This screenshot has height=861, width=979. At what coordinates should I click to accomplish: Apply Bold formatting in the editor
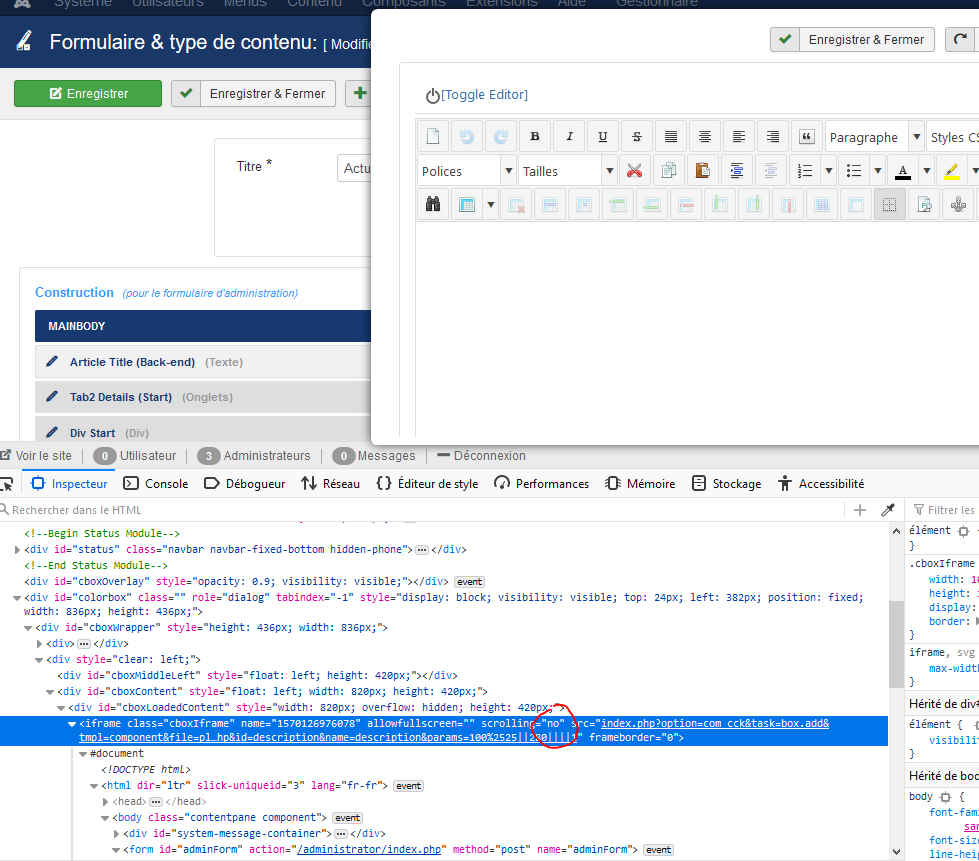point(534,136)
